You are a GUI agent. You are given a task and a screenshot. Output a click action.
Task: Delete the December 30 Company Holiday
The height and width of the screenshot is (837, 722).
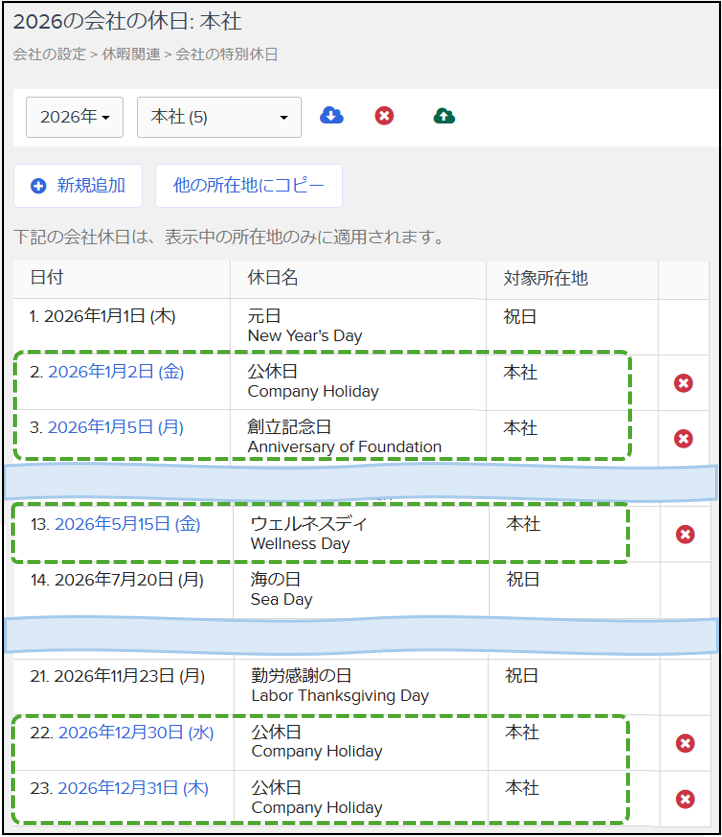click(685, 743)
